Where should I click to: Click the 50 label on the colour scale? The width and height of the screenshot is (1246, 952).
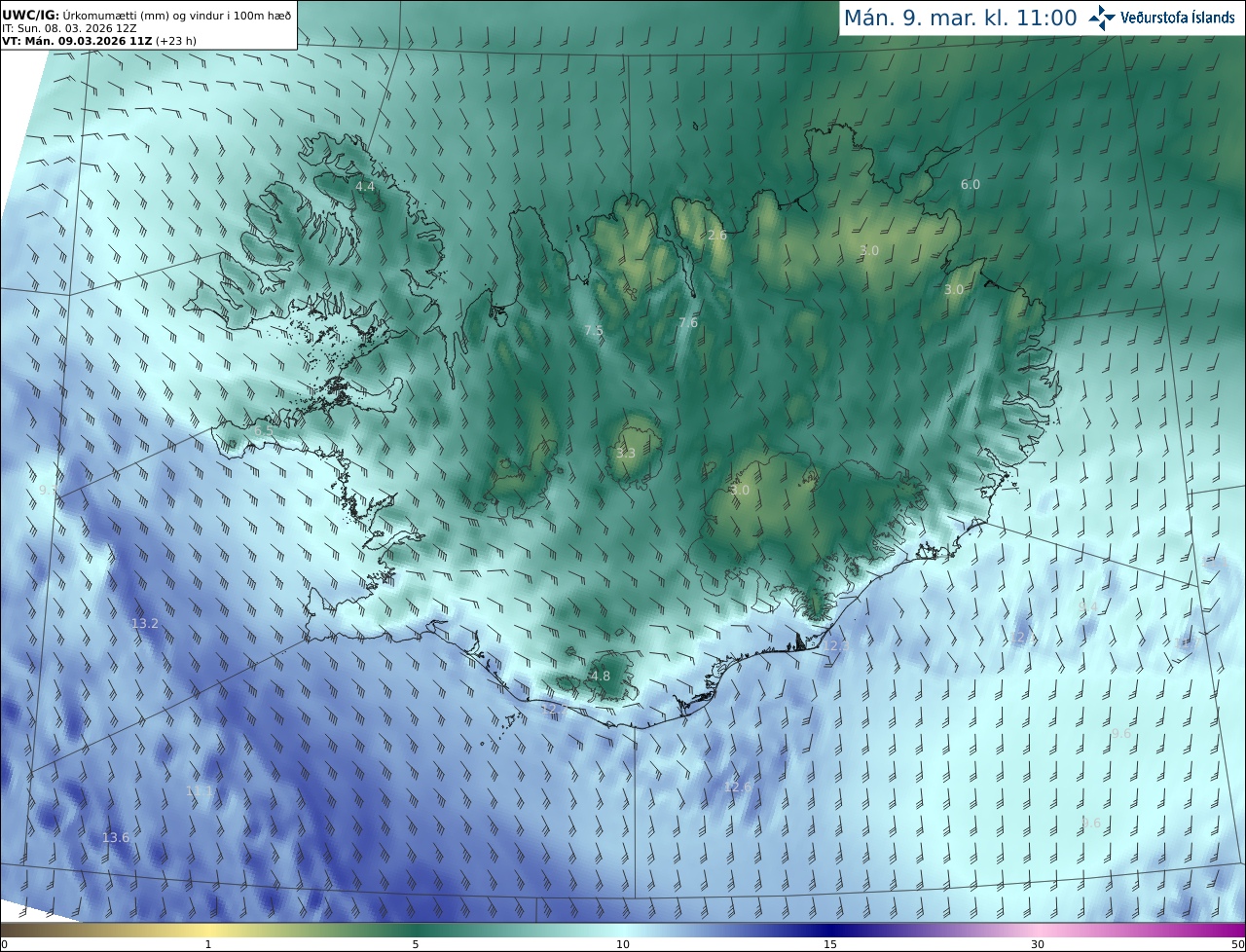(x=1237, y=944)
